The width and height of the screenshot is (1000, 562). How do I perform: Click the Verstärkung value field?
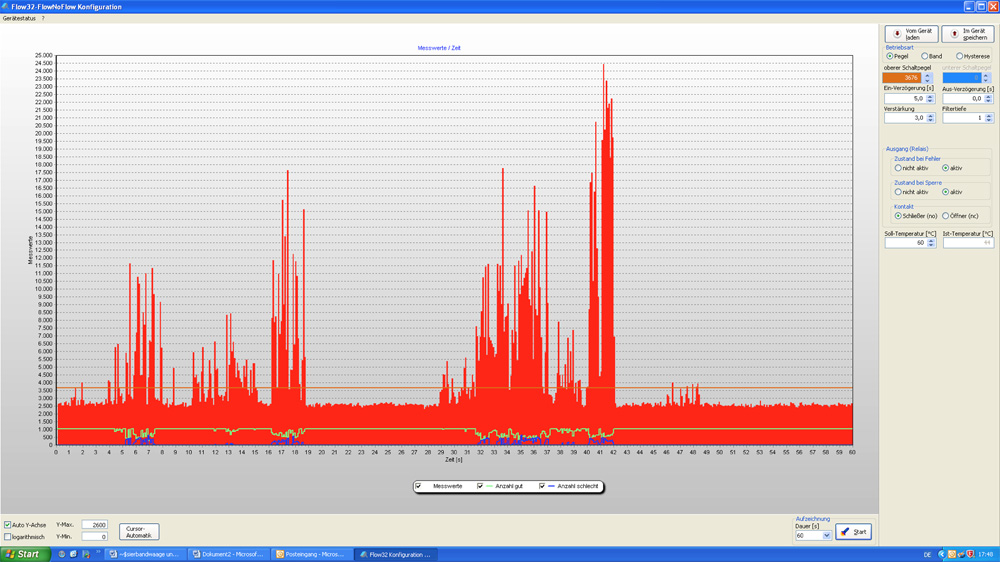[905, 118]
